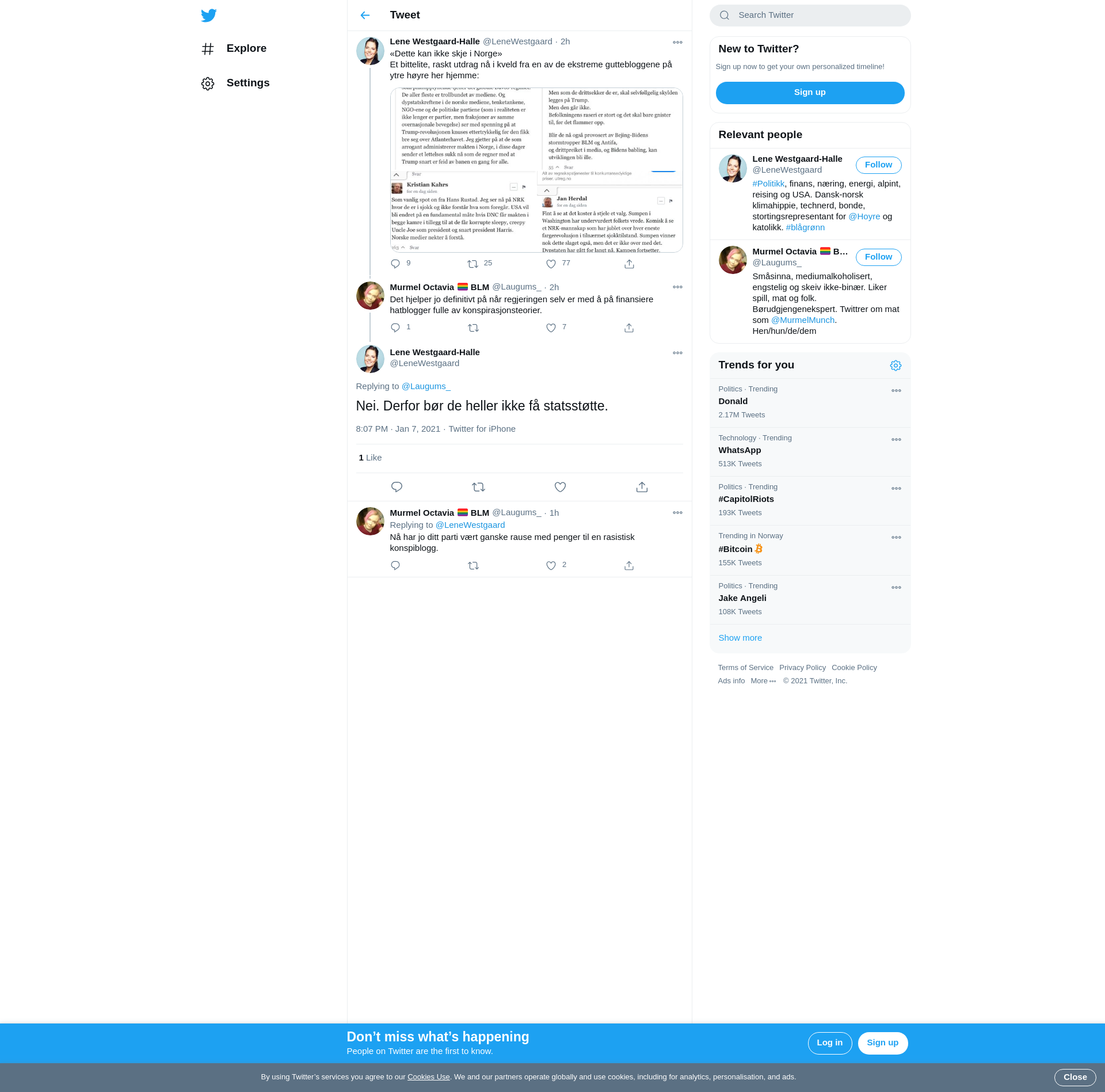Open options for #Bitcoin trend
Viewport: 1105px width, 1092px height.
pos(896,538)
